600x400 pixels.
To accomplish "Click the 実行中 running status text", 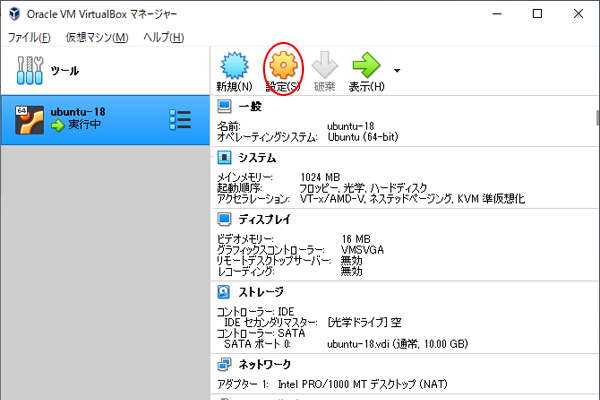I will coord(85,124).
